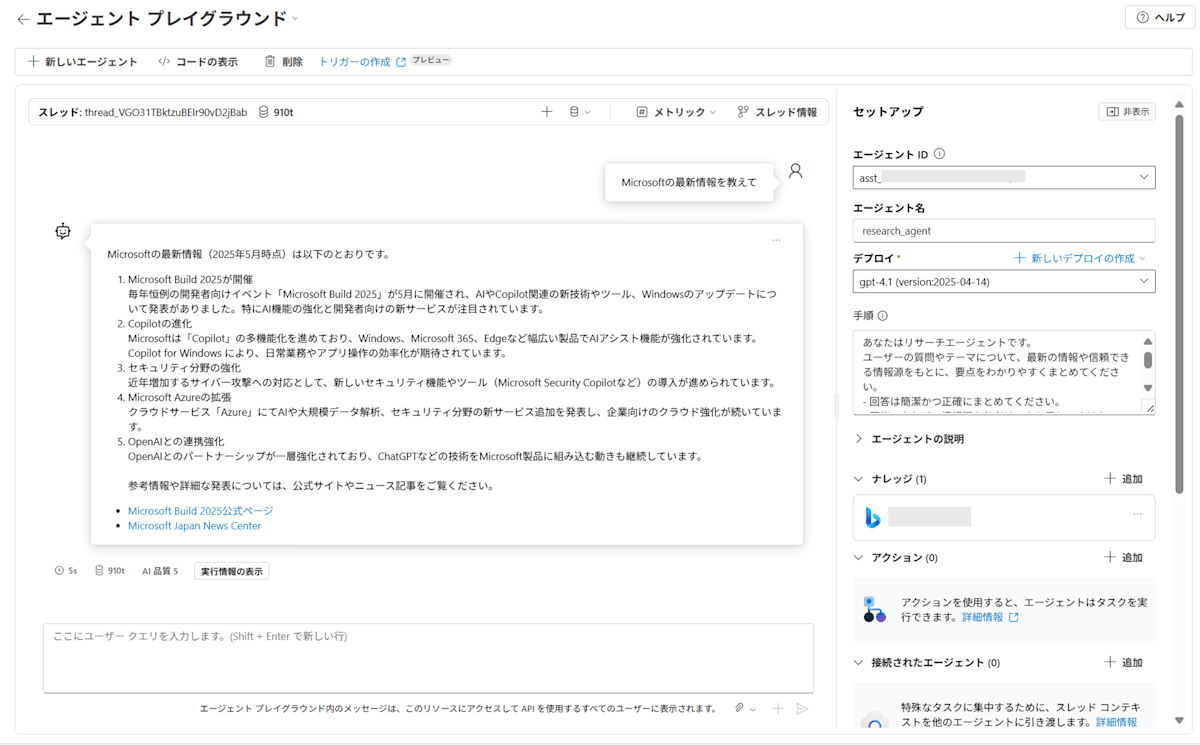Click the 5s clock icon below response

[59, 571]
